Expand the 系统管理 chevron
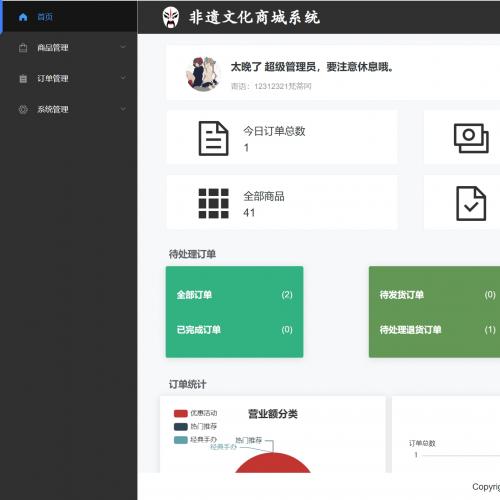 click(123, 109)
